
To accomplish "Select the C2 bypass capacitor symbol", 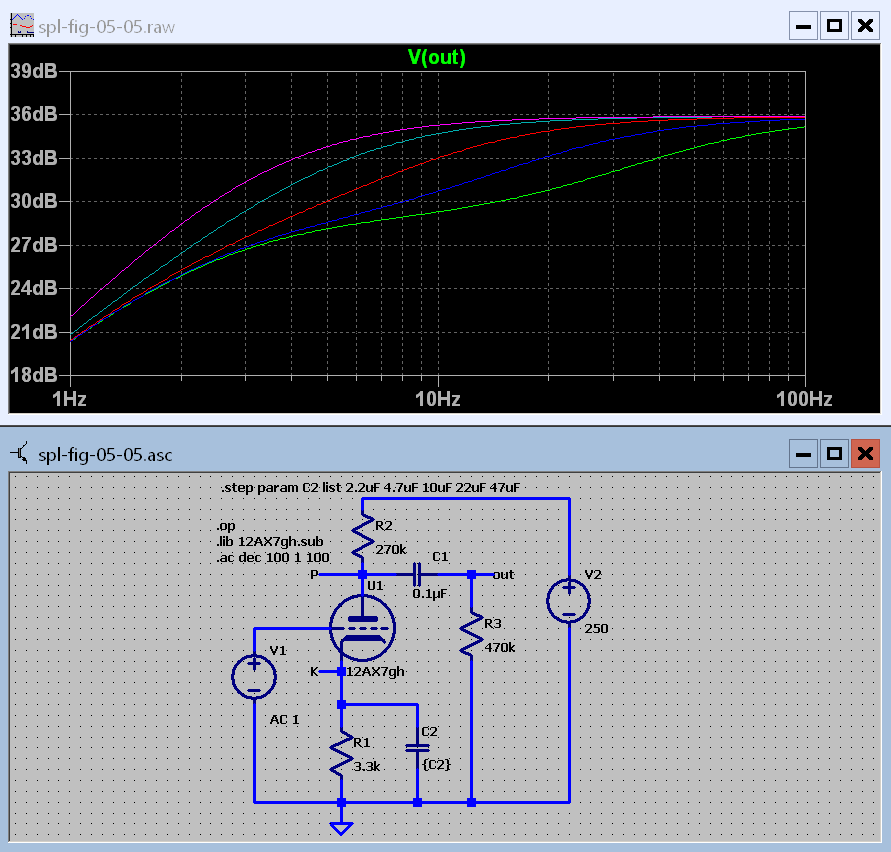I will tap(417, 746).
